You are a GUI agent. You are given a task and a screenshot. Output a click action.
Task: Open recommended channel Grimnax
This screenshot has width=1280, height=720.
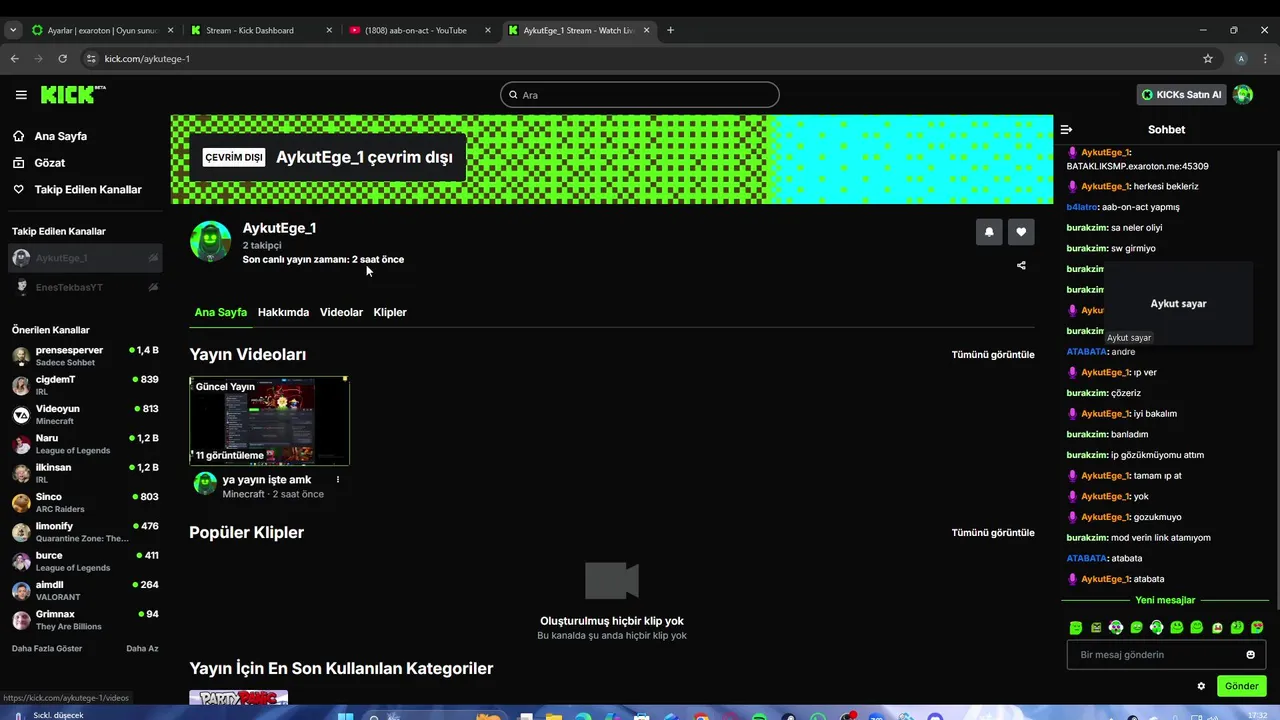pos(85,619)
